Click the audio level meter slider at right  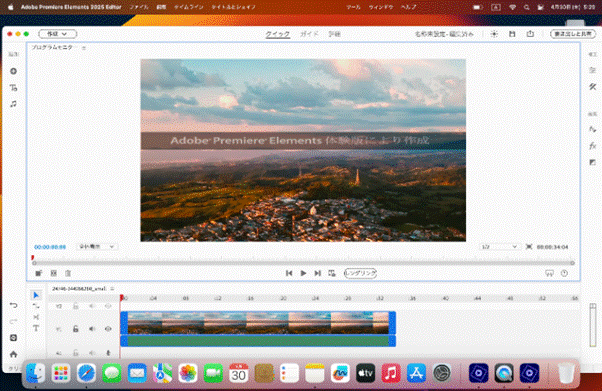point(593,325)
